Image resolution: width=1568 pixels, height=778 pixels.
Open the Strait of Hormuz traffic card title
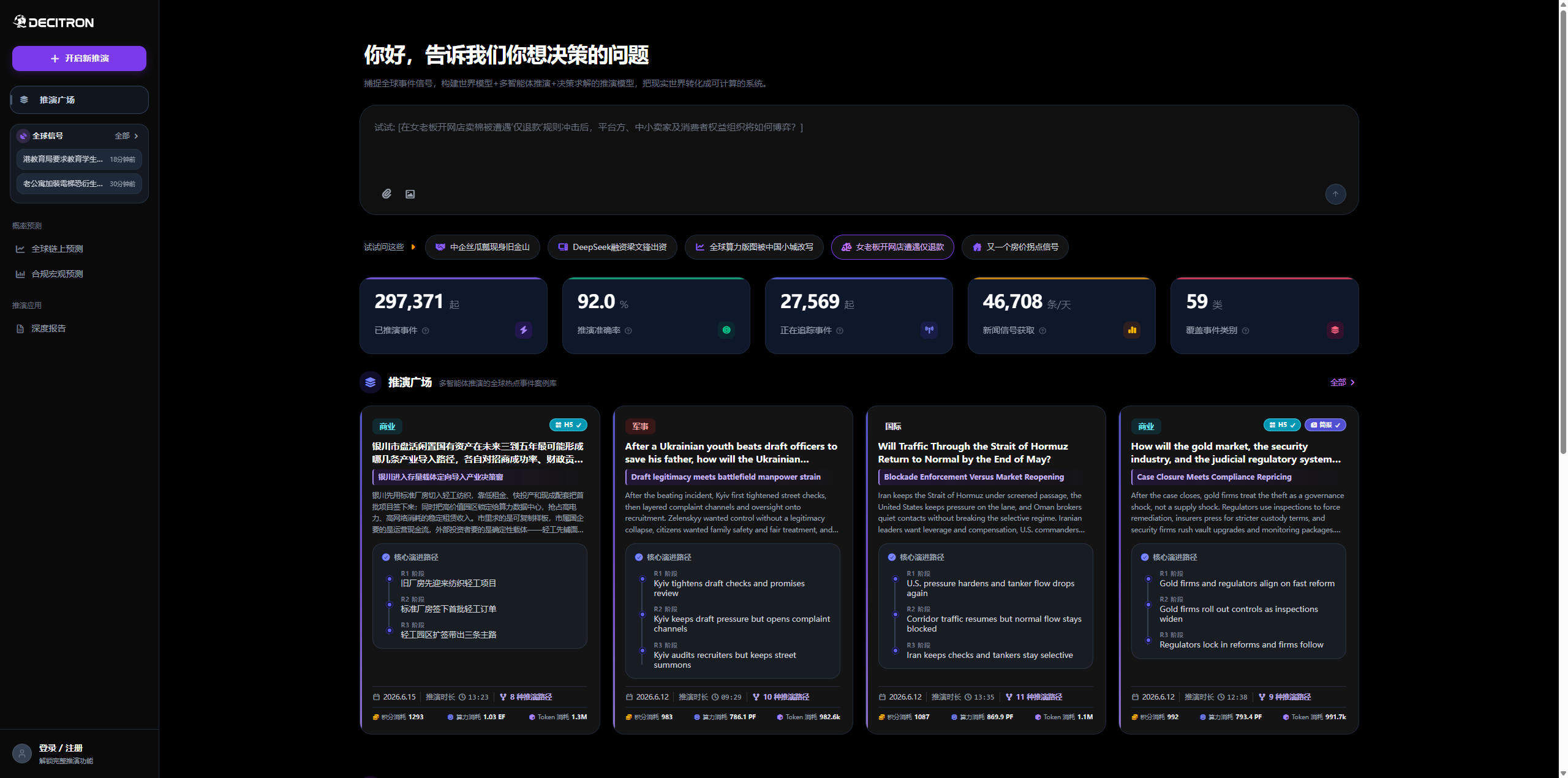pos(973,453)
